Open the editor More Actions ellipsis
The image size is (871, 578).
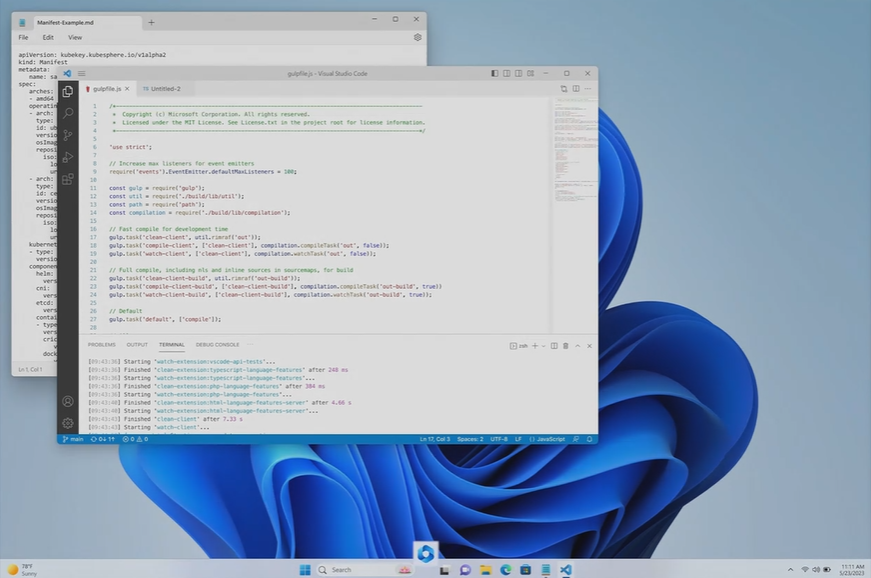pyautogui.click(x=588, y=89)
